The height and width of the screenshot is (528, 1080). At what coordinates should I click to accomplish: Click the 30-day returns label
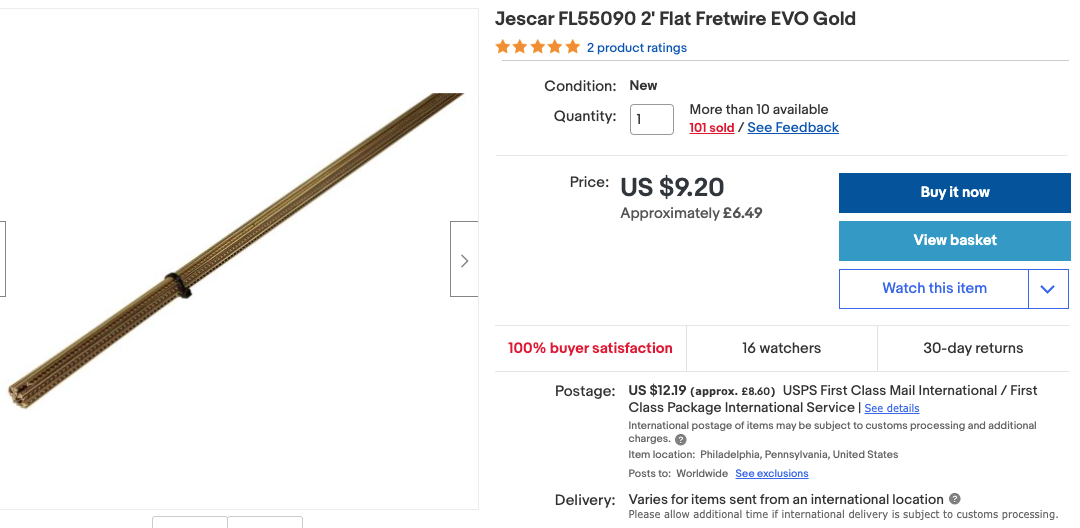972,348
